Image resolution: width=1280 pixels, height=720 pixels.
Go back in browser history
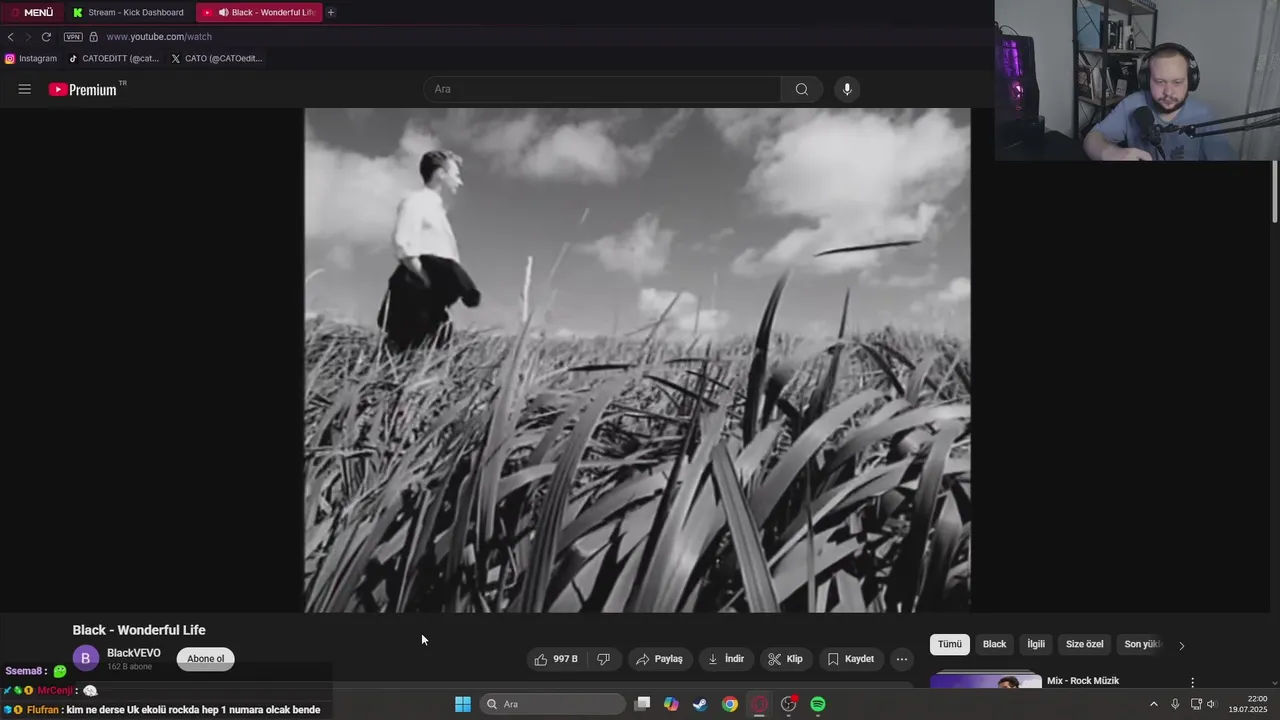click(x=10, y=37)
